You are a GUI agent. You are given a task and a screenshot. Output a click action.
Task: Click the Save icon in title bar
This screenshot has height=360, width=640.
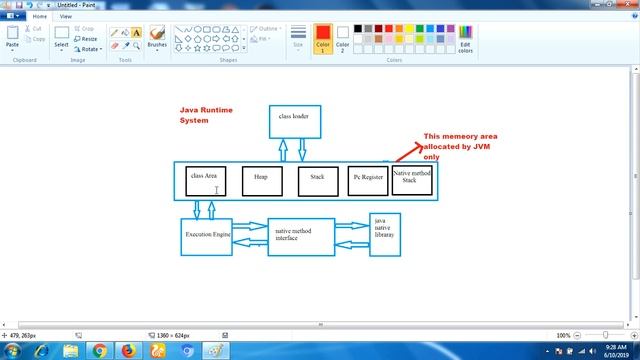19,5
